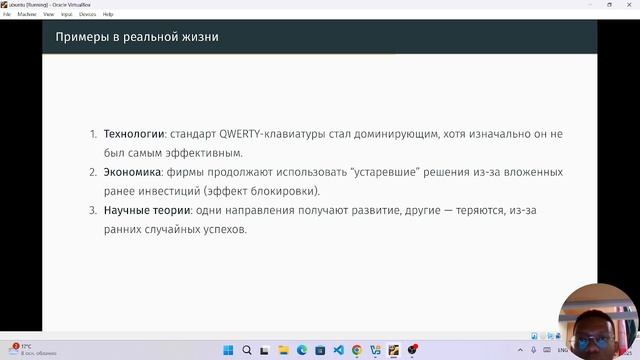
Task: Open Microsoft Edge from the taskbar
Action: [302, 350]
